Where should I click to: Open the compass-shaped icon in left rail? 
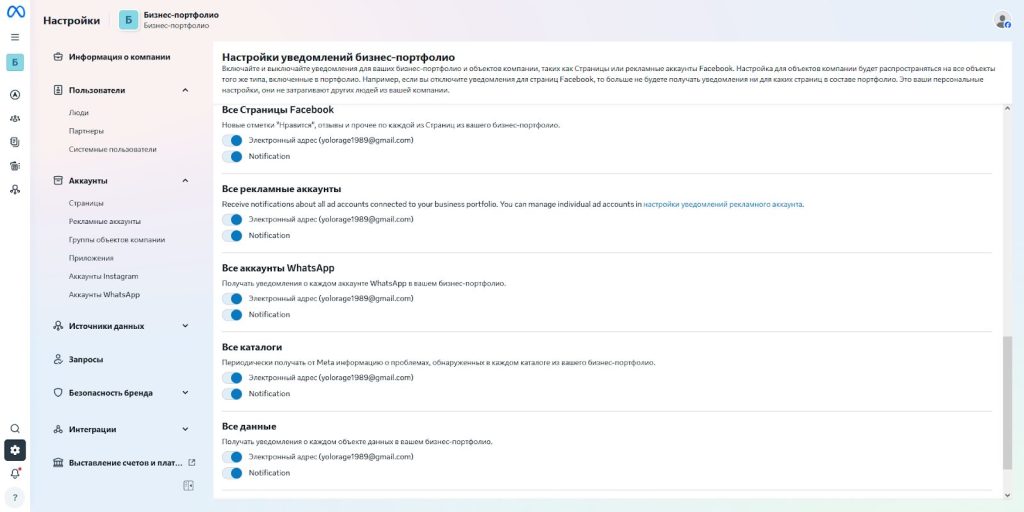point(15,95)
